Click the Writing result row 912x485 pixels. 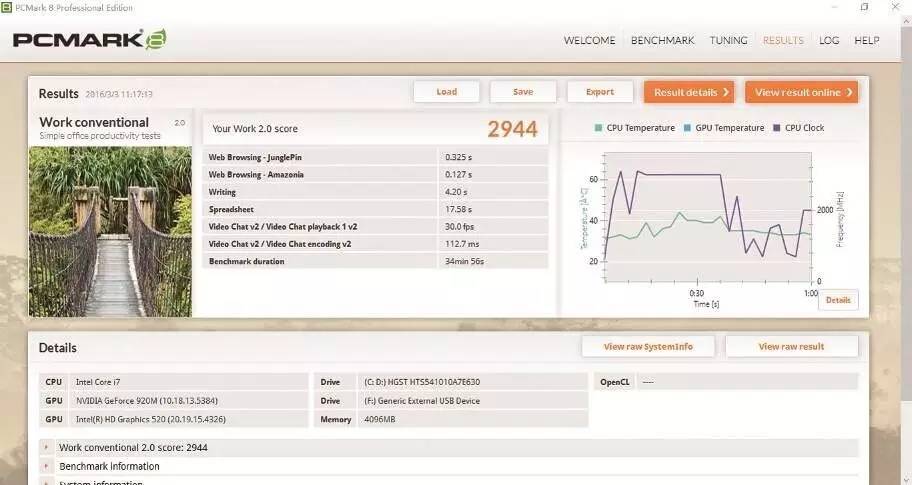376,192
